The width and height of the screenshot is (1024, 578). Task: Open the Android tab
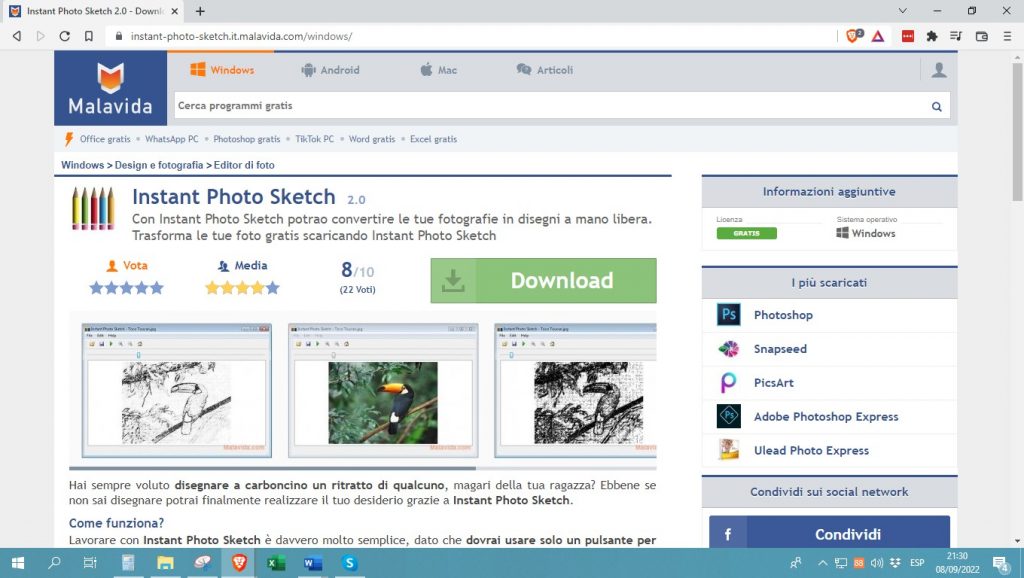coord(330,70)
